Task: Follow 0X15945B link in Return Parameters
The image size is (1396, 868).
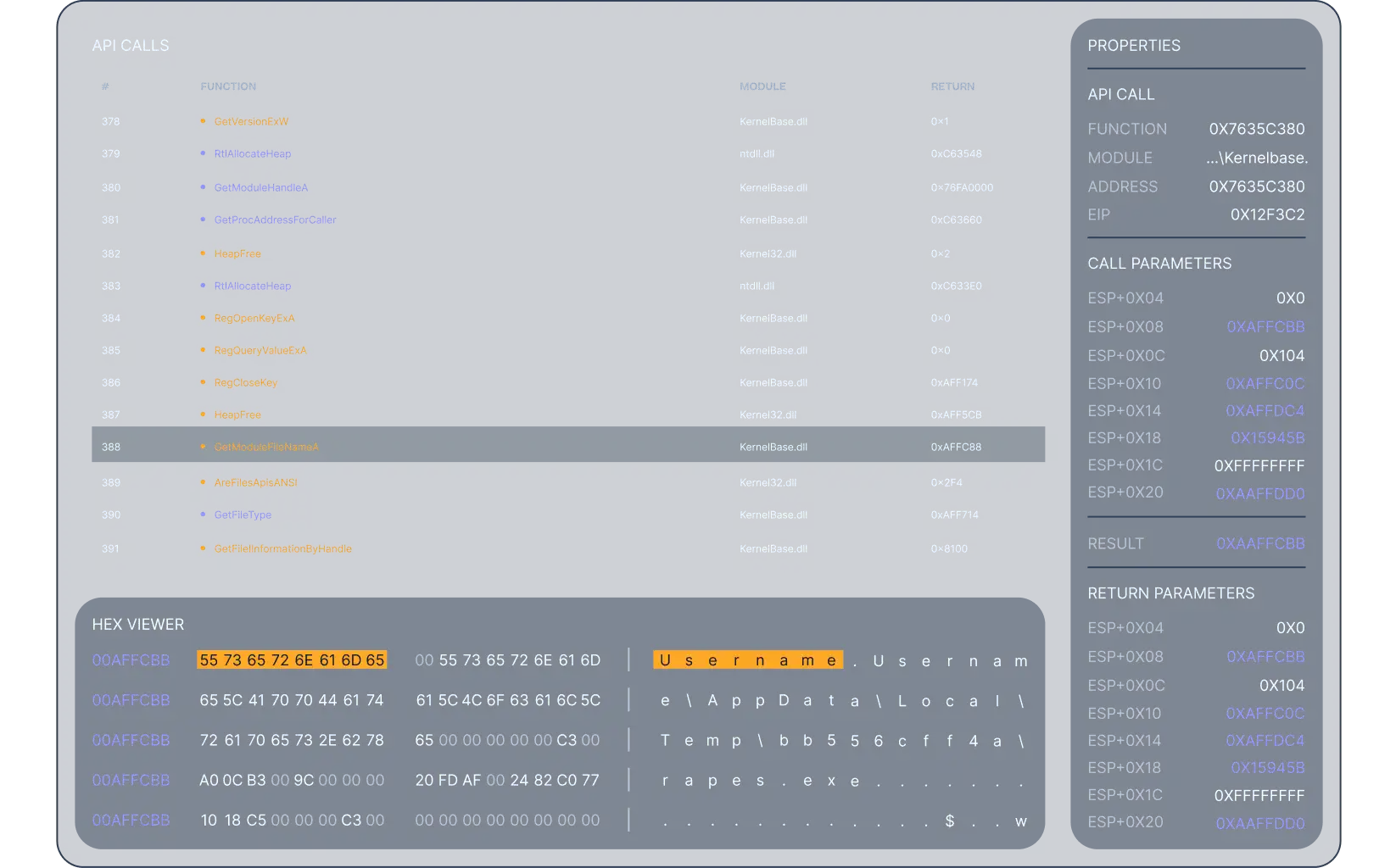Action: tap(1268, 767)
